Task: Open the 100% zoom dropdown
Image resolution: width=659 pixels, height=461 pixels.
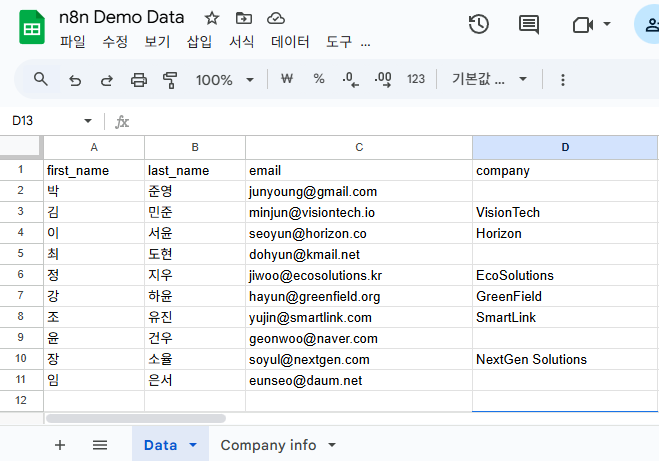Action: [225, 79]
